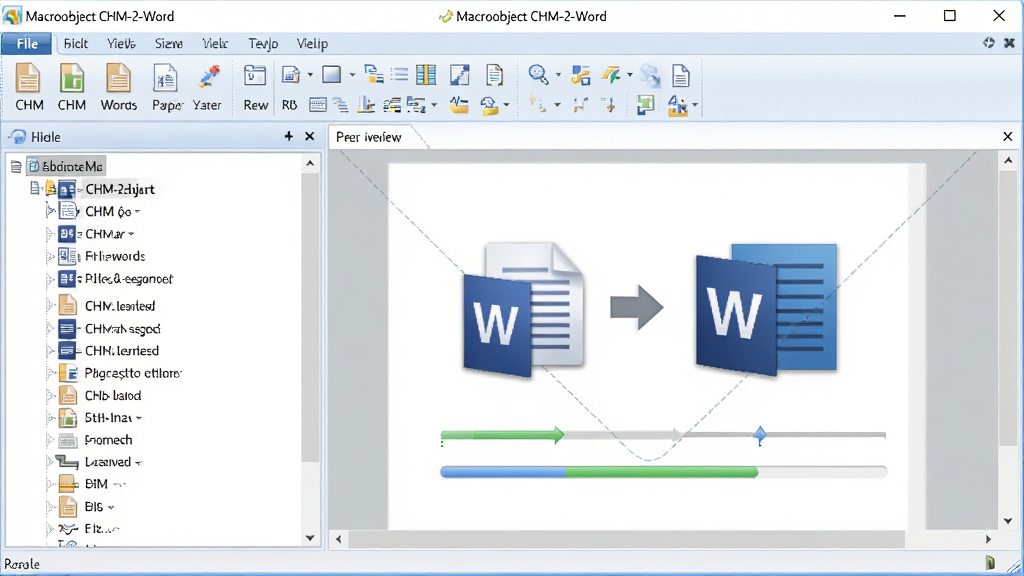Click the green CHM toolbar icon
The height and width of the screenshot is (576, 1024).
[72, 87]
